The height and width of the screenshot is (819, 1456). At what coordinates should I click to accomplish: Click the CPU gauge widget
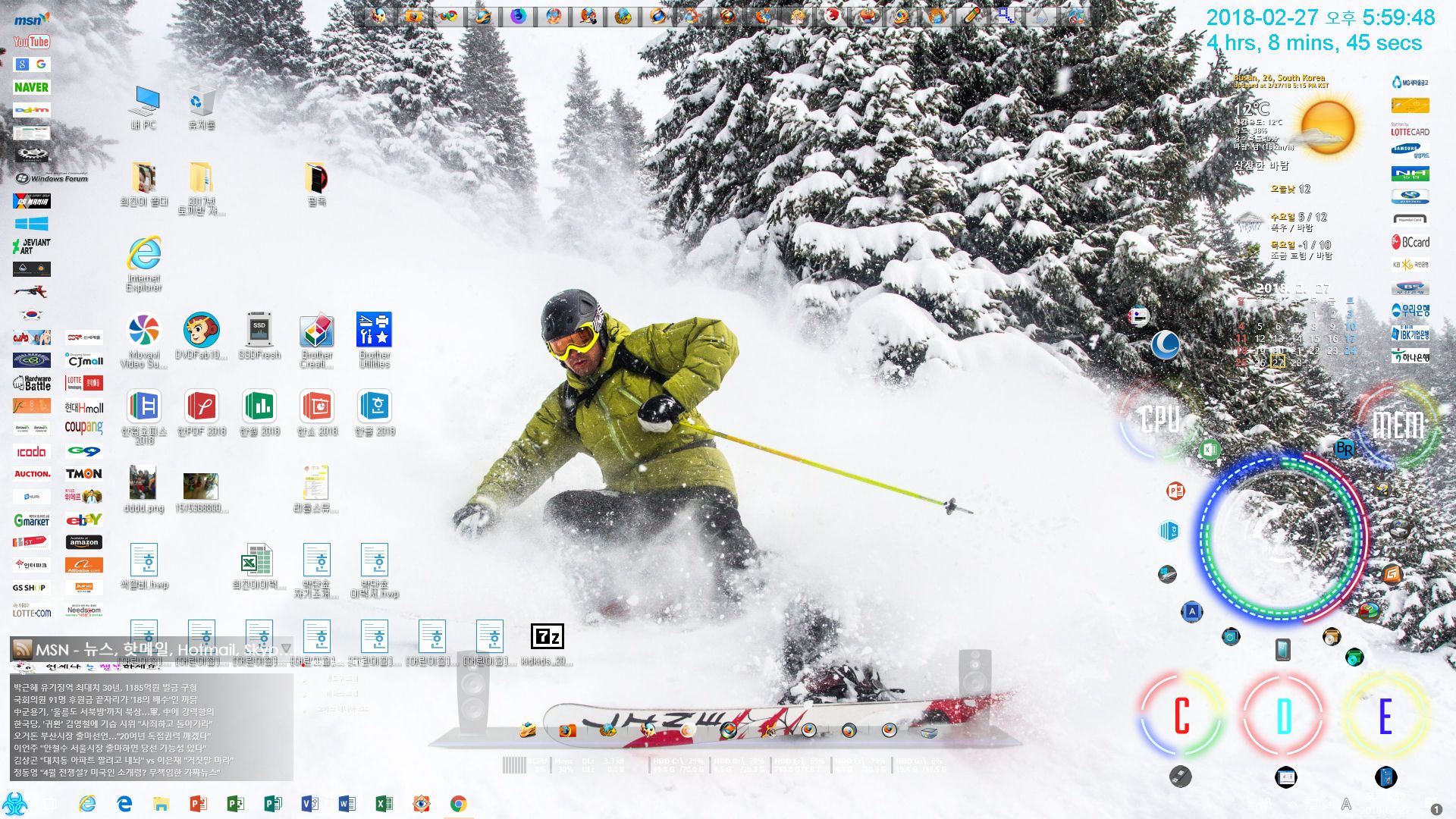[x=1160, y=419]
